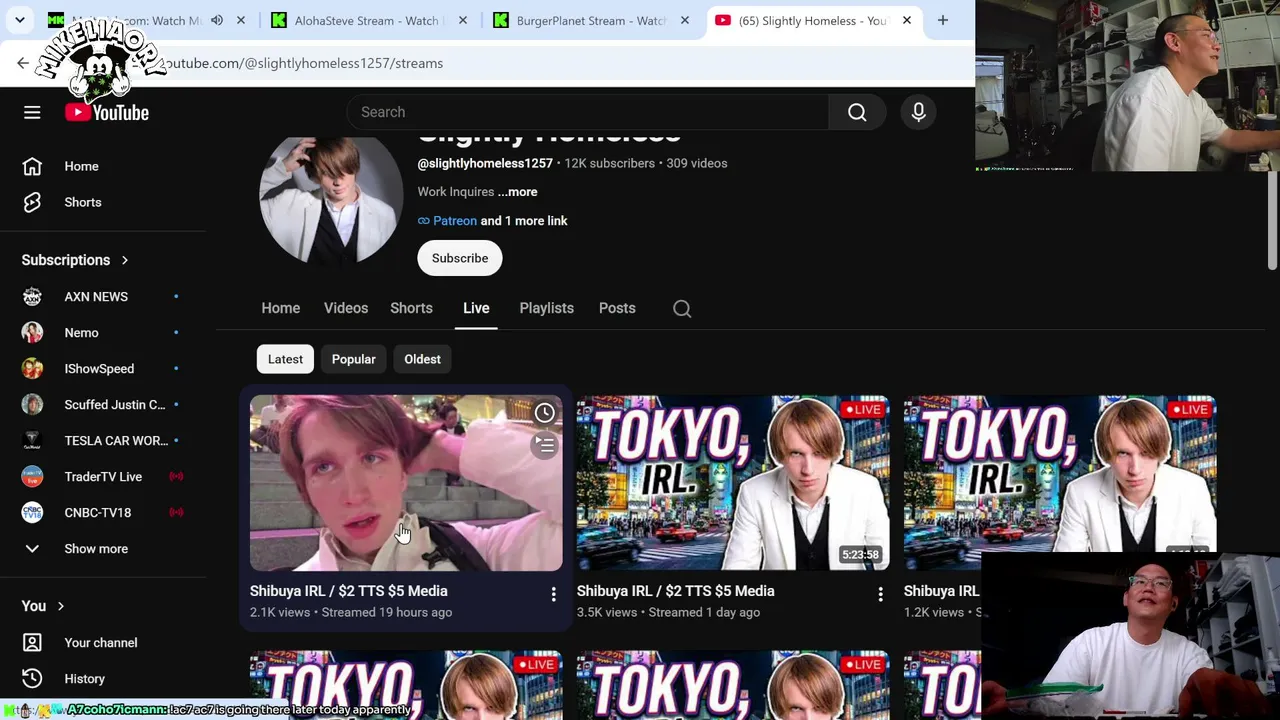Switch to the channel Shorts tab
Screen dimensions: 1280x720
click(411, 308)
